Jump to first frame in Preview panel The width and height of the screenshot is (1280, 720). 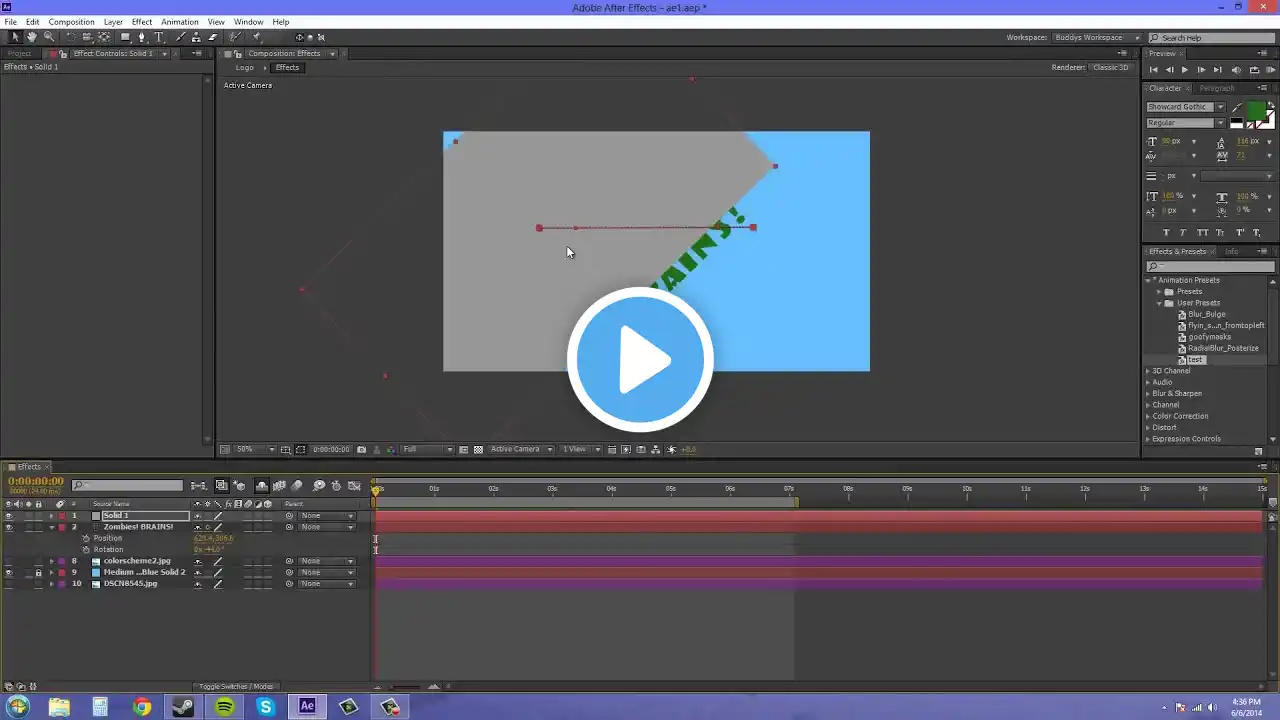click(1153, 70)
